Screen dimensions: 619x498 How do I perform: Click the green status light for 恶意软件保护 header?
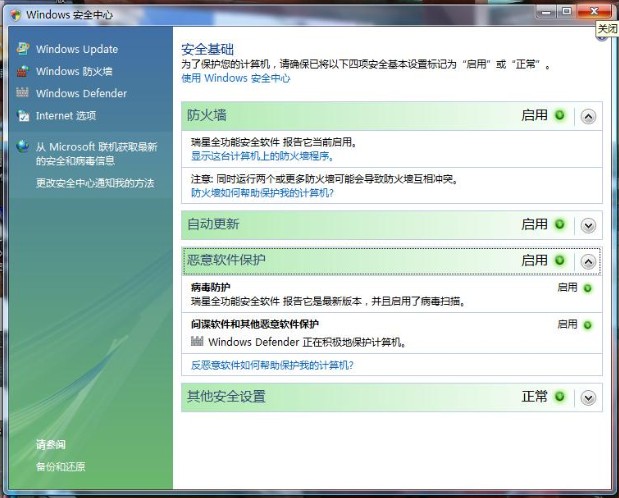559,260
